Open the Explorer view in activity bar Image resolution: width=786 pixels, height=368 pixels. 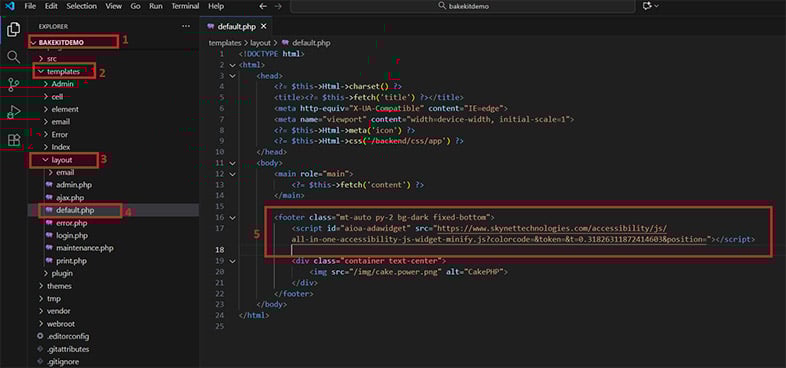point(14,29)
